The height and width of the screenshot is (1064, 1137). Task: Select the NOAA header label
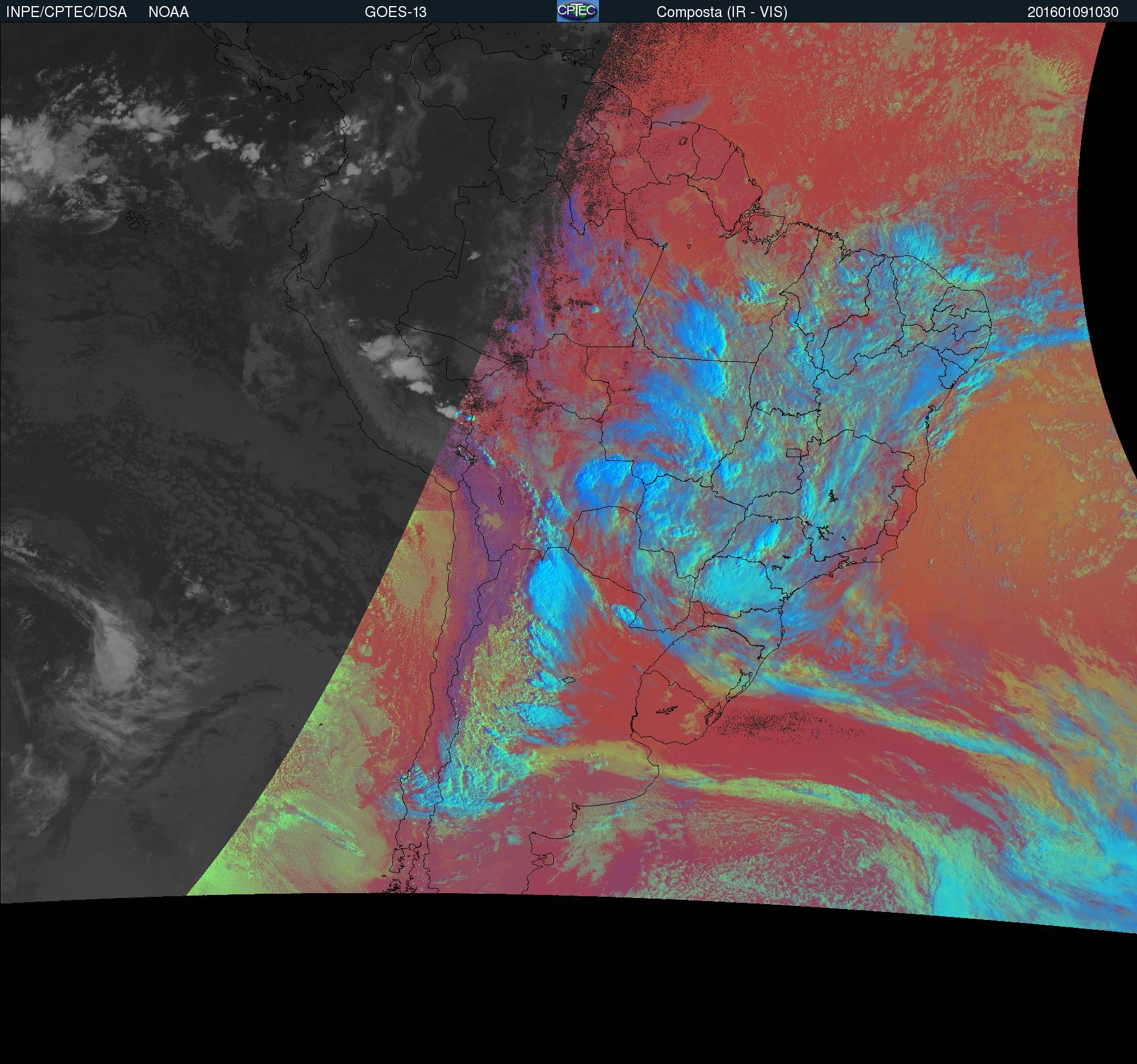pyautogui.click(x=168, y=12)
